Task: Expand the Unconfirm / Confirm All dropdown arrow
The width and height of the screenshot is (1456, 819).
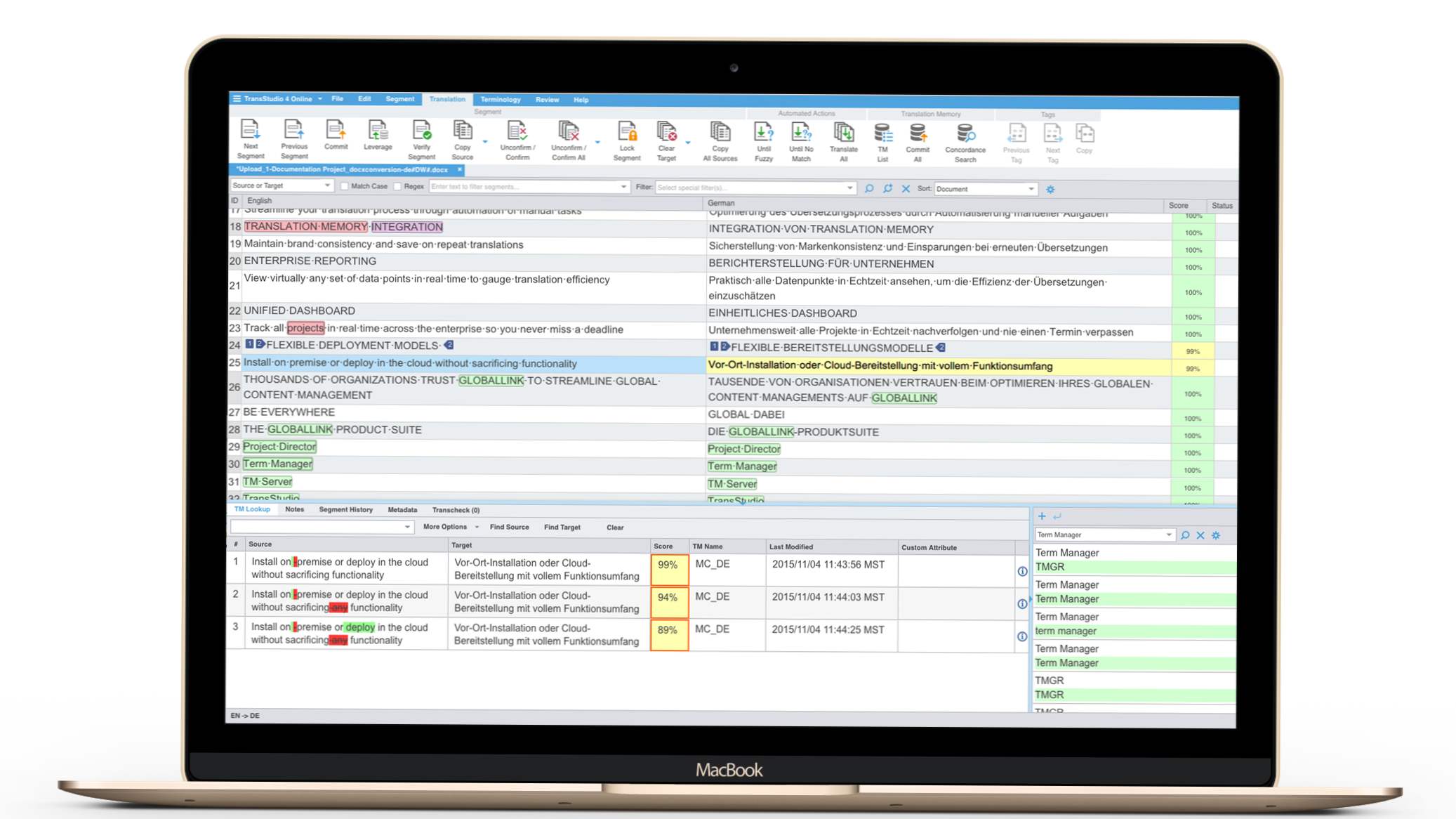Action: coord(597,143)
